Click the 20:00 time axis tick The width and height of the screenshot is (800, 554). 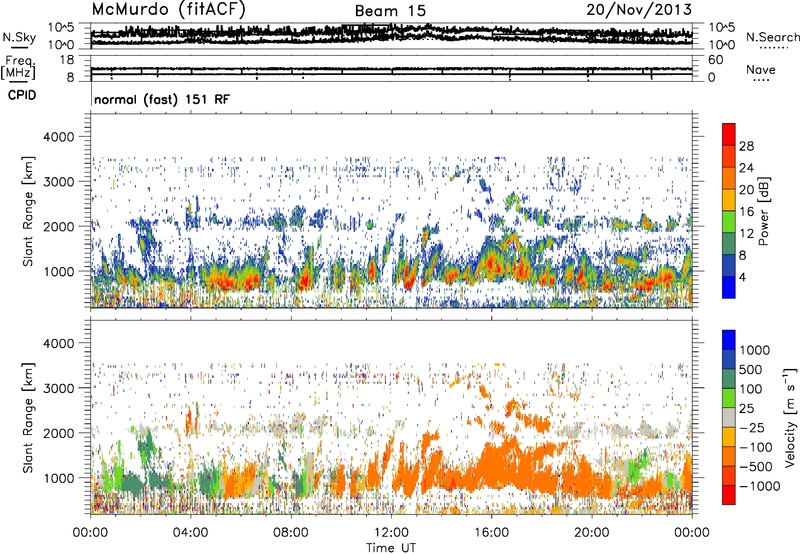pyautogui.click(x=591, y=533)
